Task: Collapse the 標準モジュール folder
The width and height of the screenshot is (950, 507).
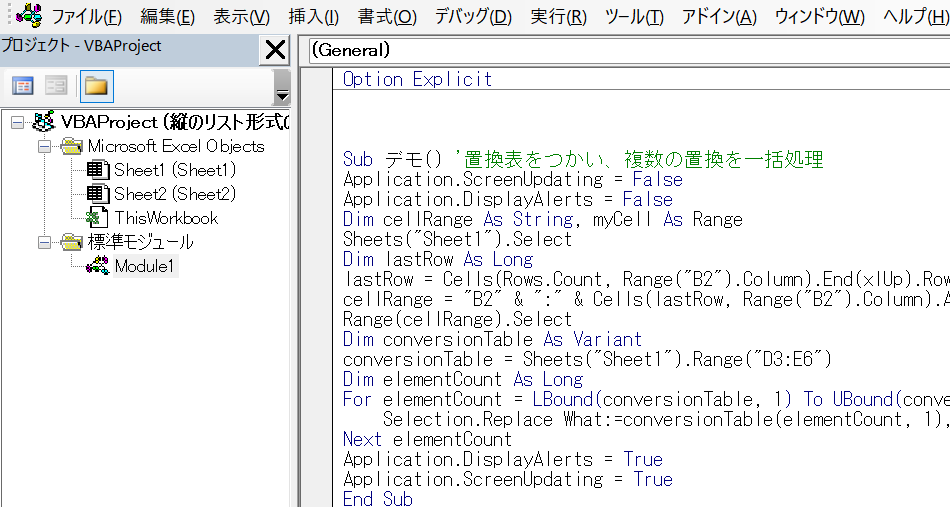Action: (x=44, y=242)
